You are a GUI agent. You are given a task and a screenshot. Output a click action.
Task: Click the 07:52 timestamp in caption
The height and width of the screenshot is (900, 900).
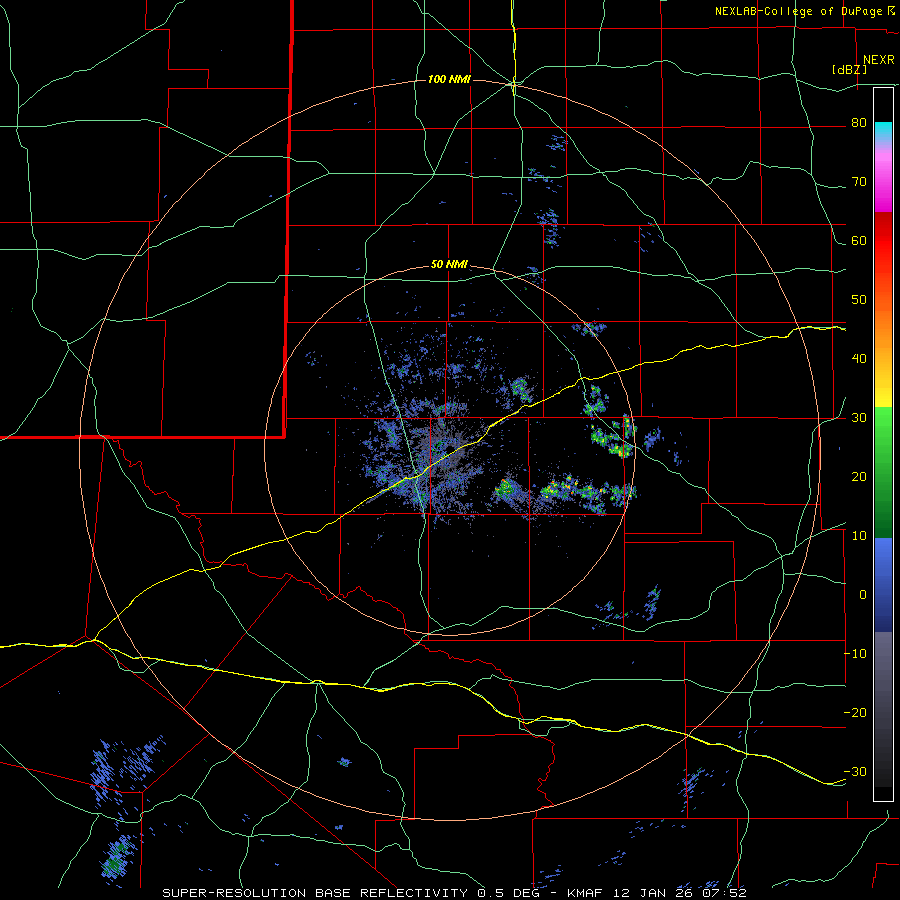tap(727, 893)
